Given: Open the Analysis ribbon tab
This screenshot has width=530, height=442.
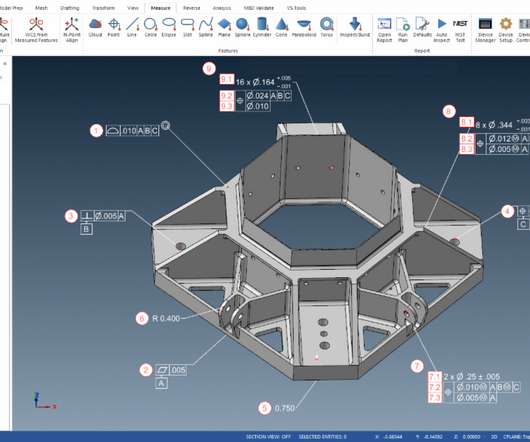Looking at the screenshot, I should tap(222, 8).
